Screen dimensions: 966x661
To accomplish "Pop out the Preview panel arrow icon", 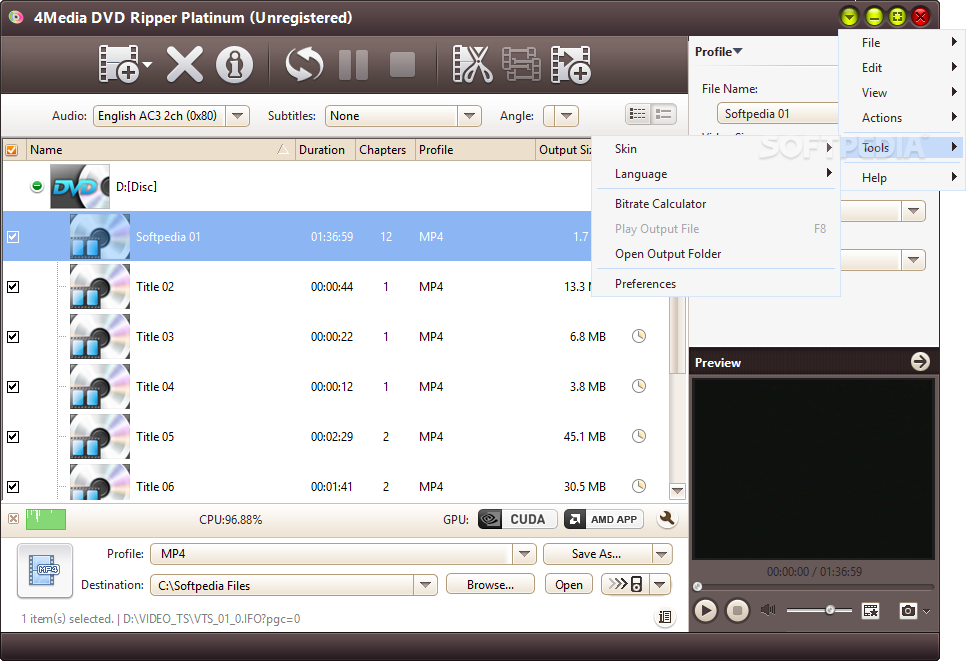I will 920,362.
